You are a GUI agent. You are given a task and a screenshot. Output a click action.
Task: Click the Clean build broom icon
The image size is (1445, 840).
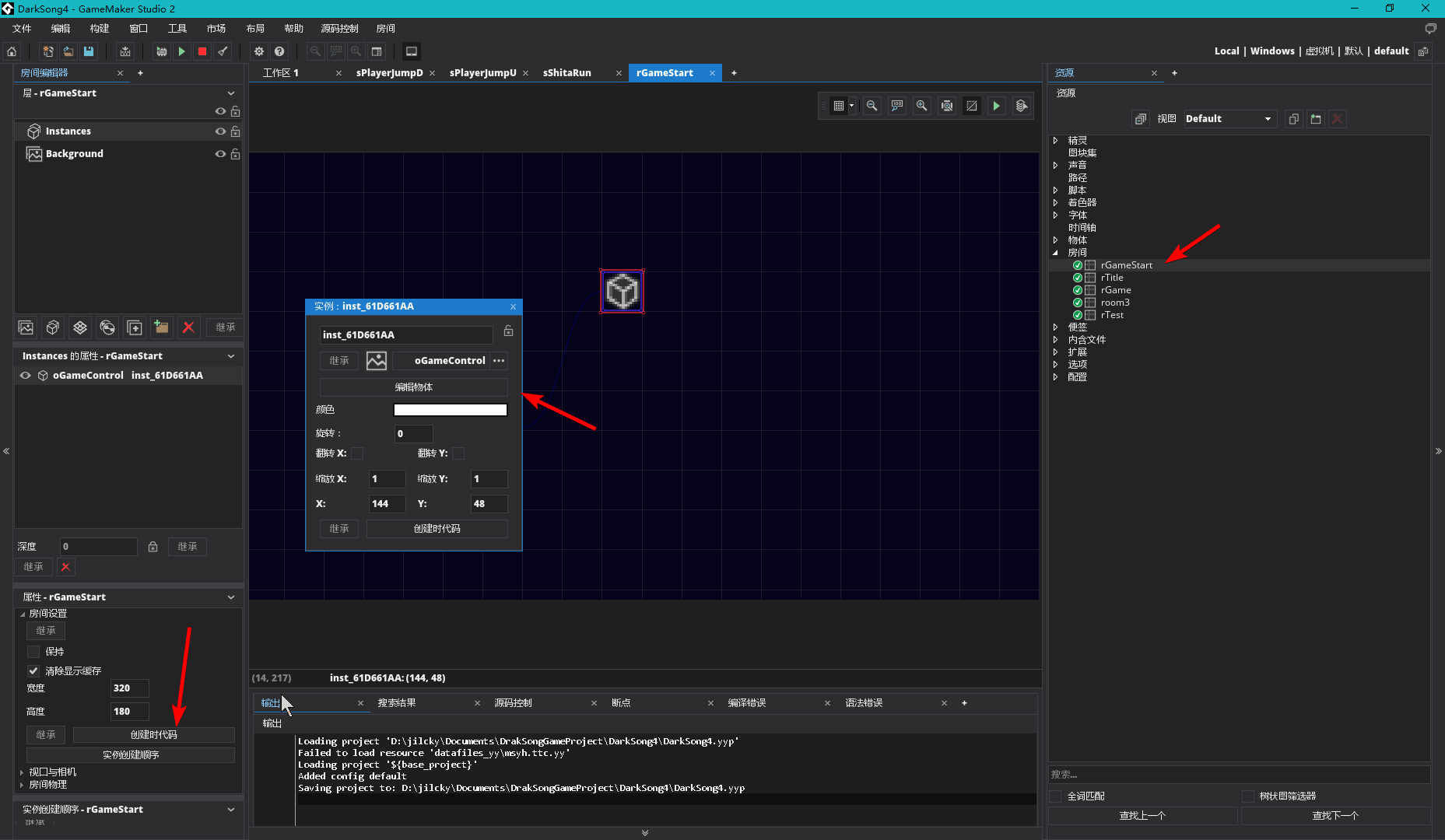(x=223, y=51)
